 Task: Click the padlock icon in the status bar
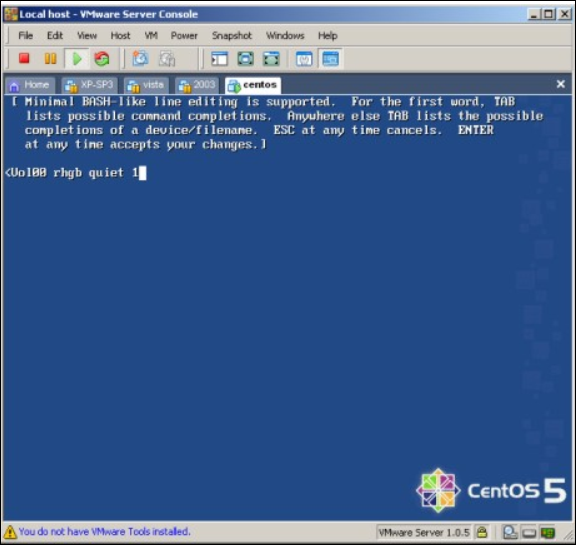(482, 532)
